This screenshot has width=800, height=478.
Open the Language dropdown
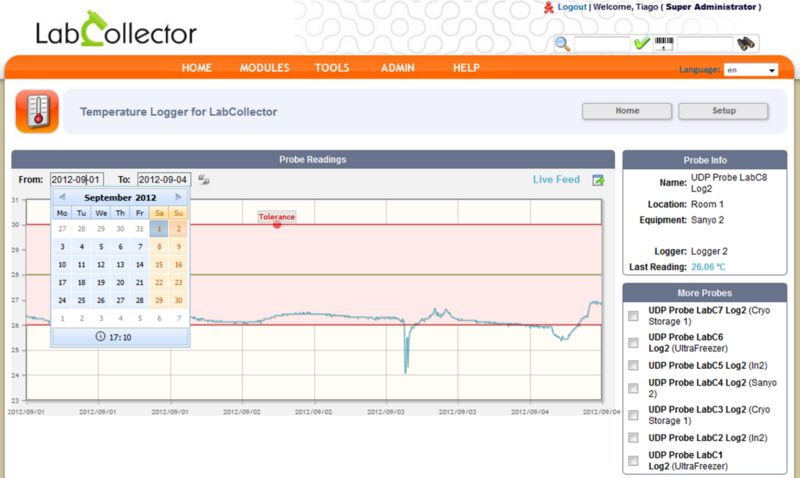751,70
